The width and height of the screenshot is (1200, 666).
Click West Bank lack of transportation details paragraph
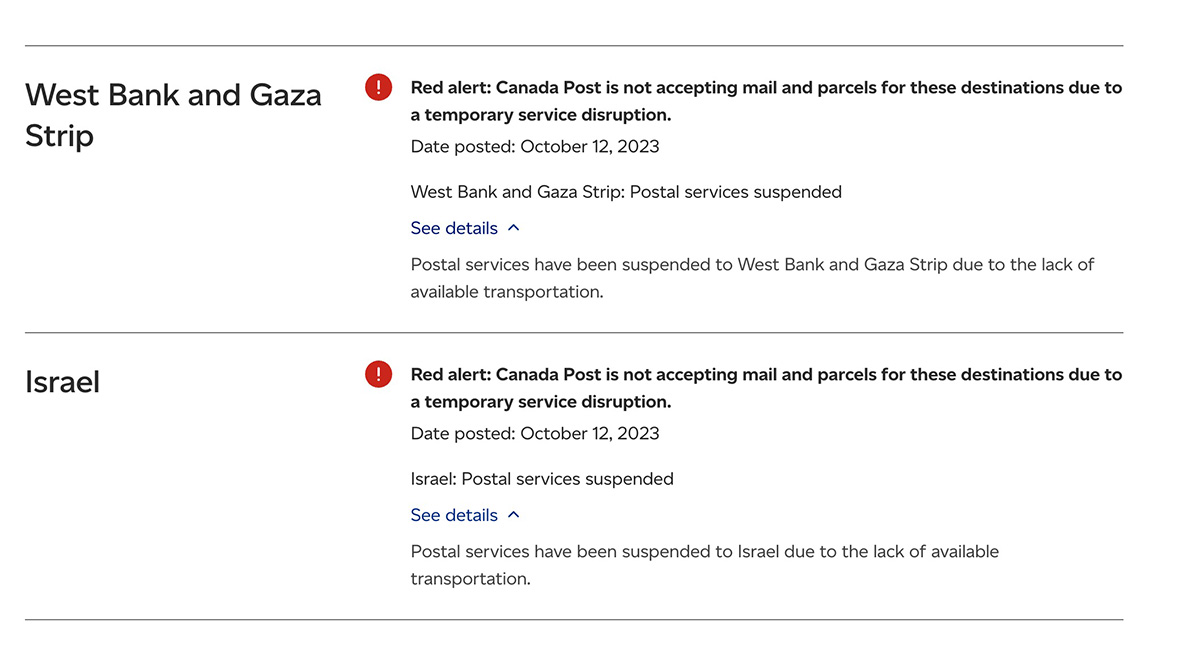click(752, 278)
